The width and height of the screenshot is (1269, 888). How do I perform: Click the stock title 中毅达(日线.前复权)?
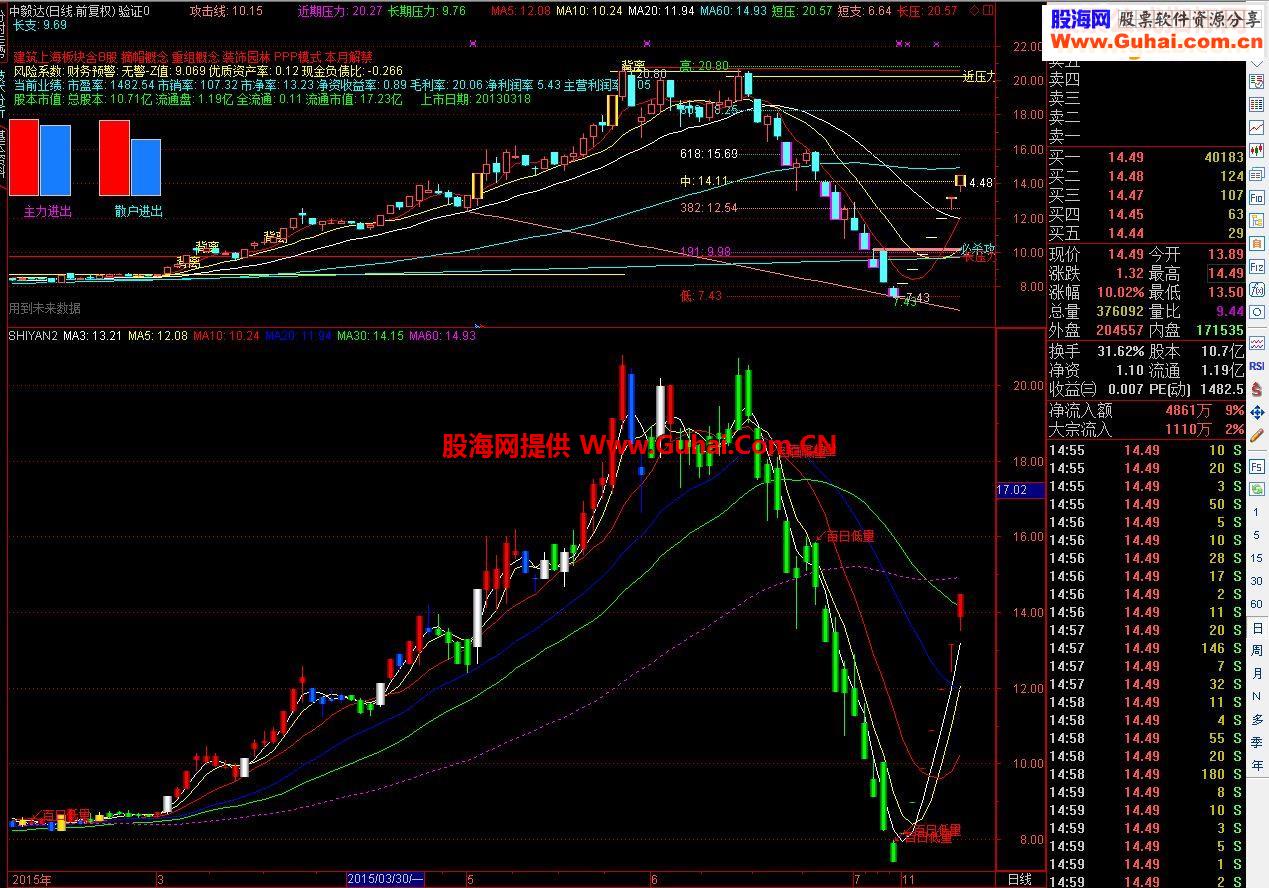pos(62,11)
